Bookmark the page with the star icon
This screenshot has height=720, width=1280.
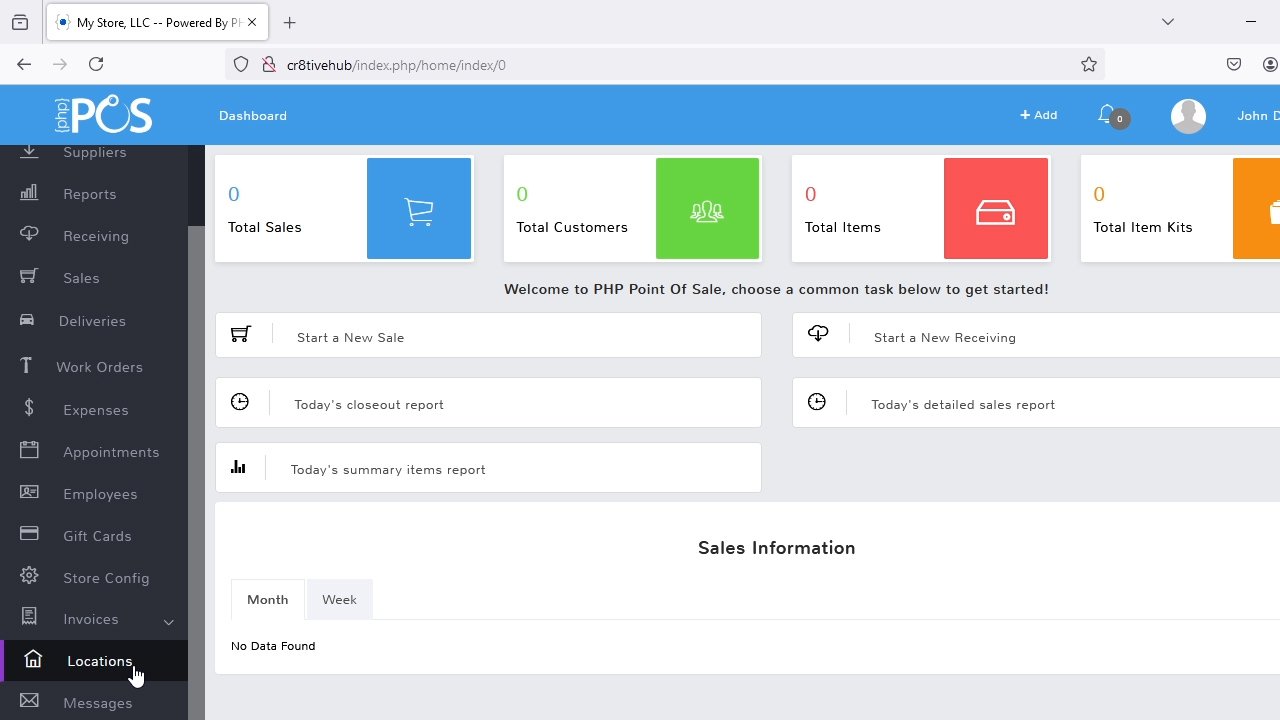[x=1088, y=64]
